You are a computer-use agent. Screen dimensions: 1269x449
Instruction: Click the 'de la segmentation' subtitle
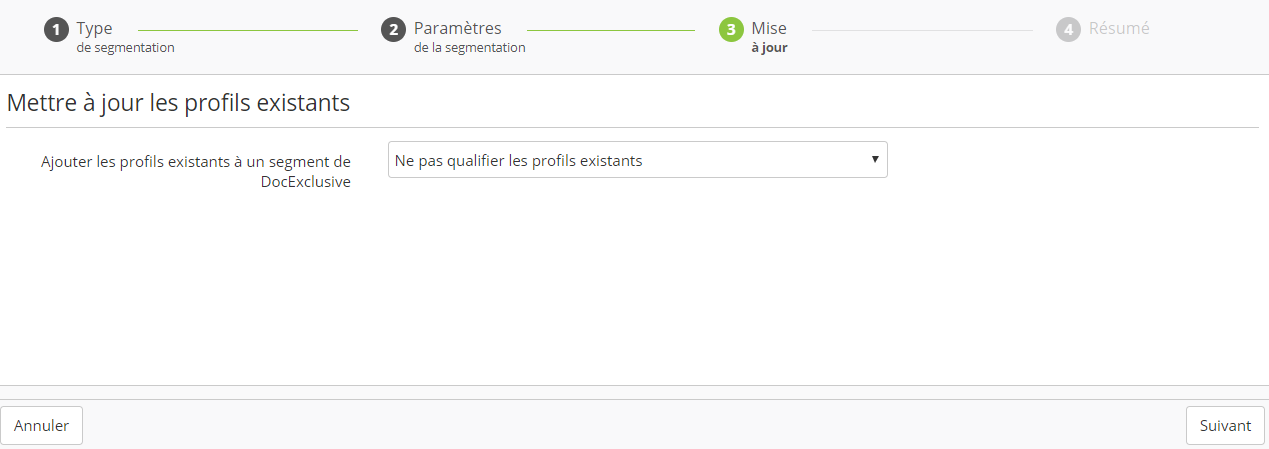(469, 47)
